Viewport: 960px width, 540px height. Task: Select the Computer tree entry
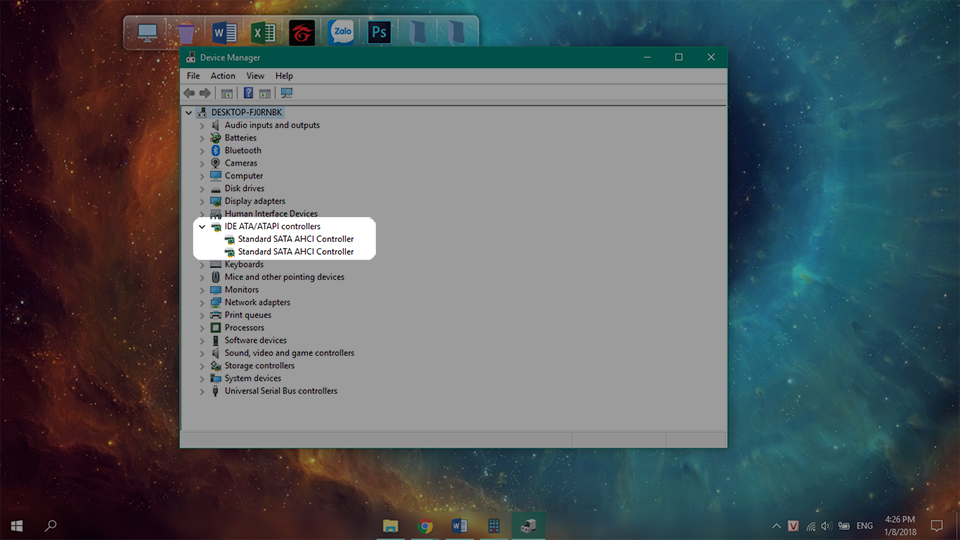point(244,176)
